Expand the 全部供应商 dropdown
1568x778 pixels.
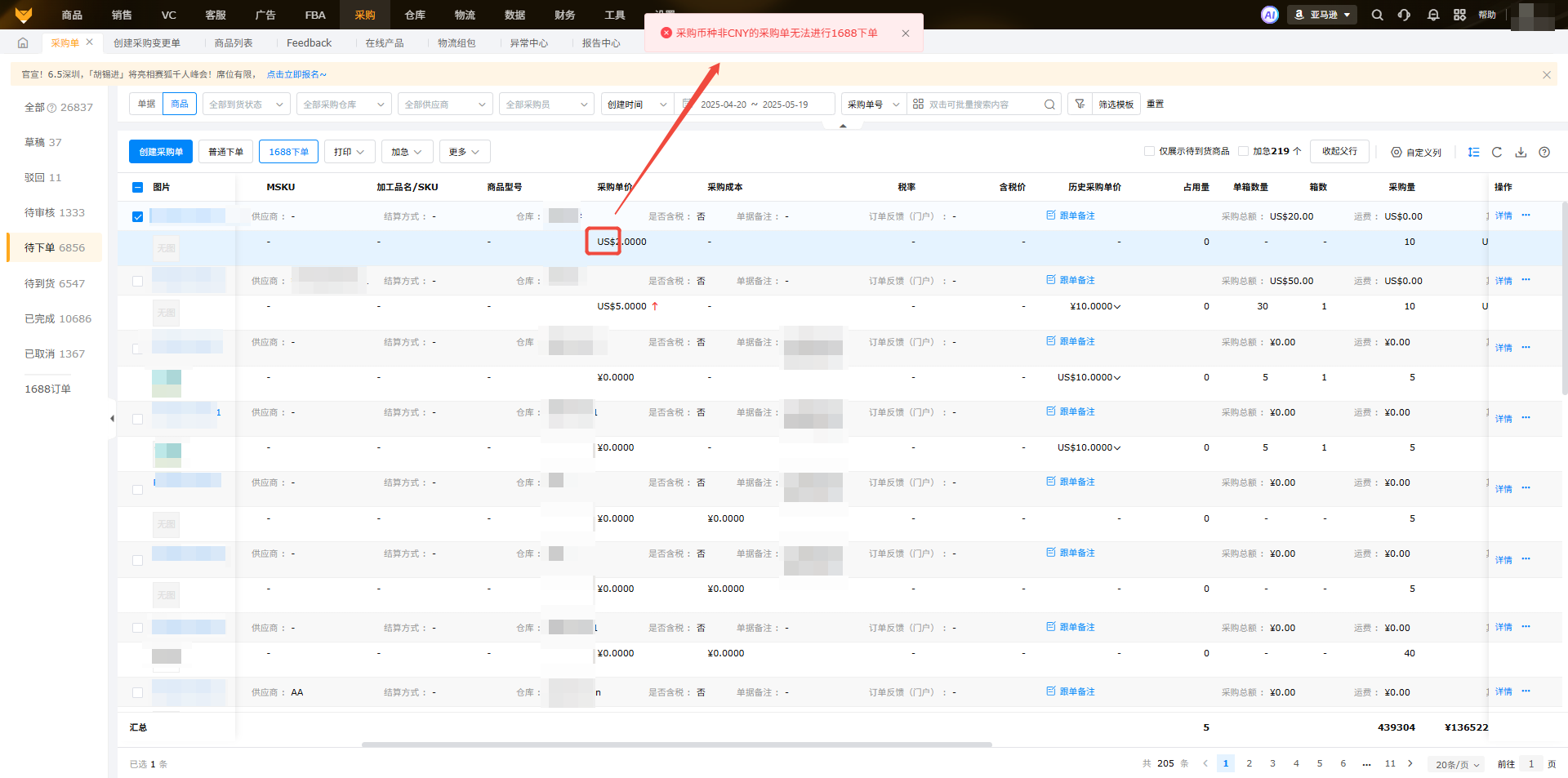coord(445,104)
